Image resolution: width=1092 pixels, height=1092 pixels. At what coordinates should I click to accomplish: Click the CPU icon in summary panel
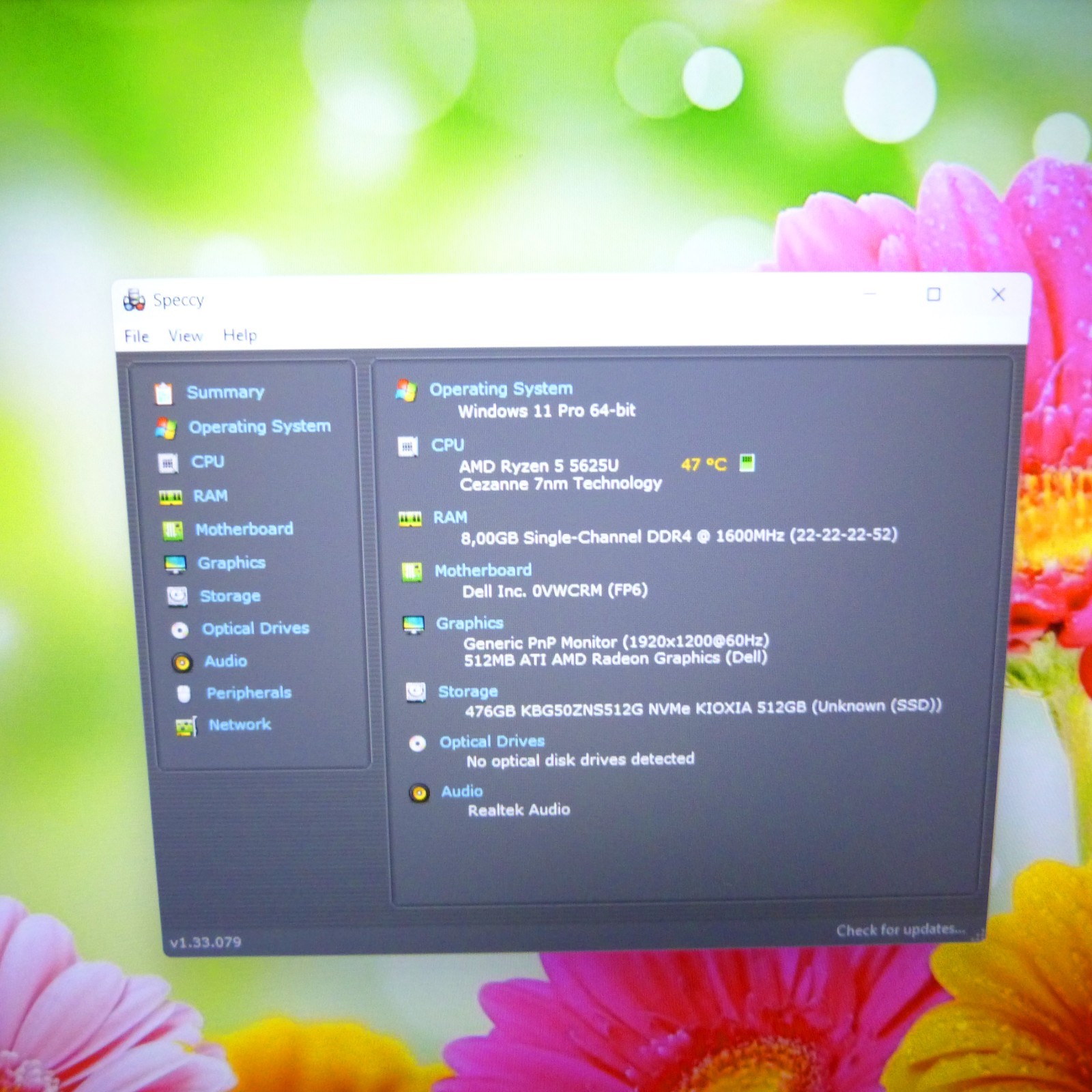coord(408,447)
